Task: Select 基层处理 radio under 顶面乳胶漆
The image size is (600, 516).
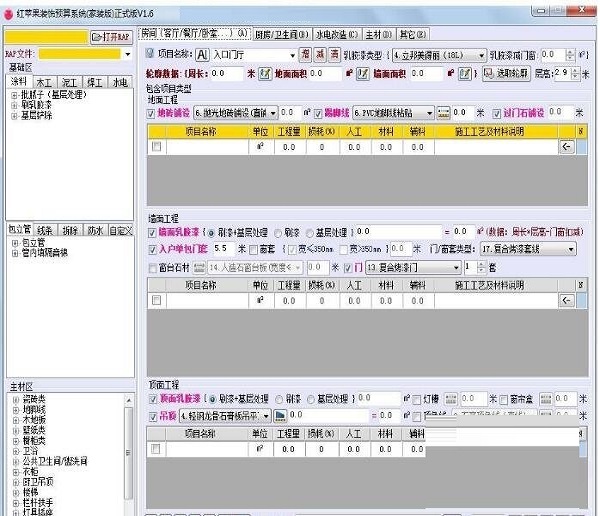Action: 311,400
